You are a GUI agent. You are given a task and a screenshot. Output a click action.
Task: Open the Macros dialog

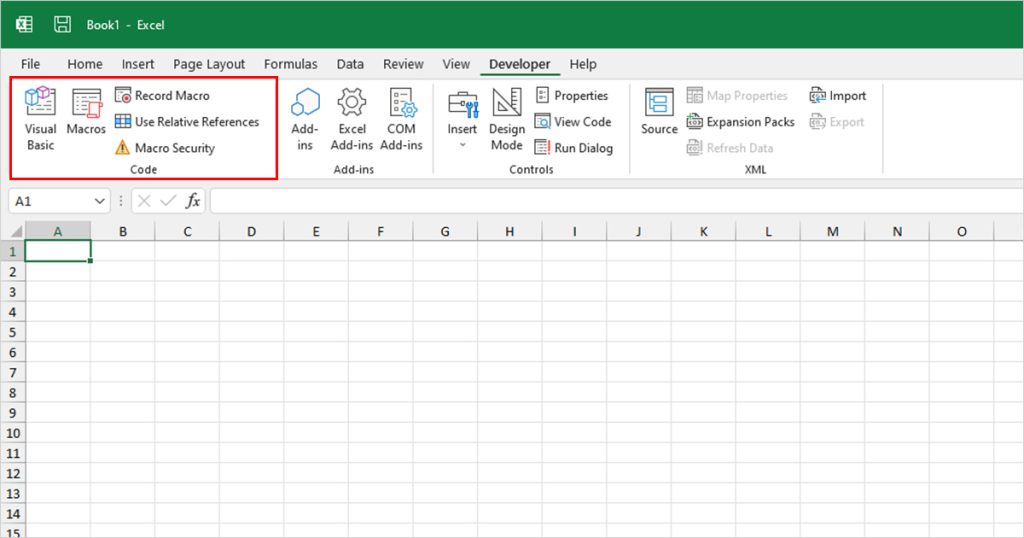coord(86,112)
